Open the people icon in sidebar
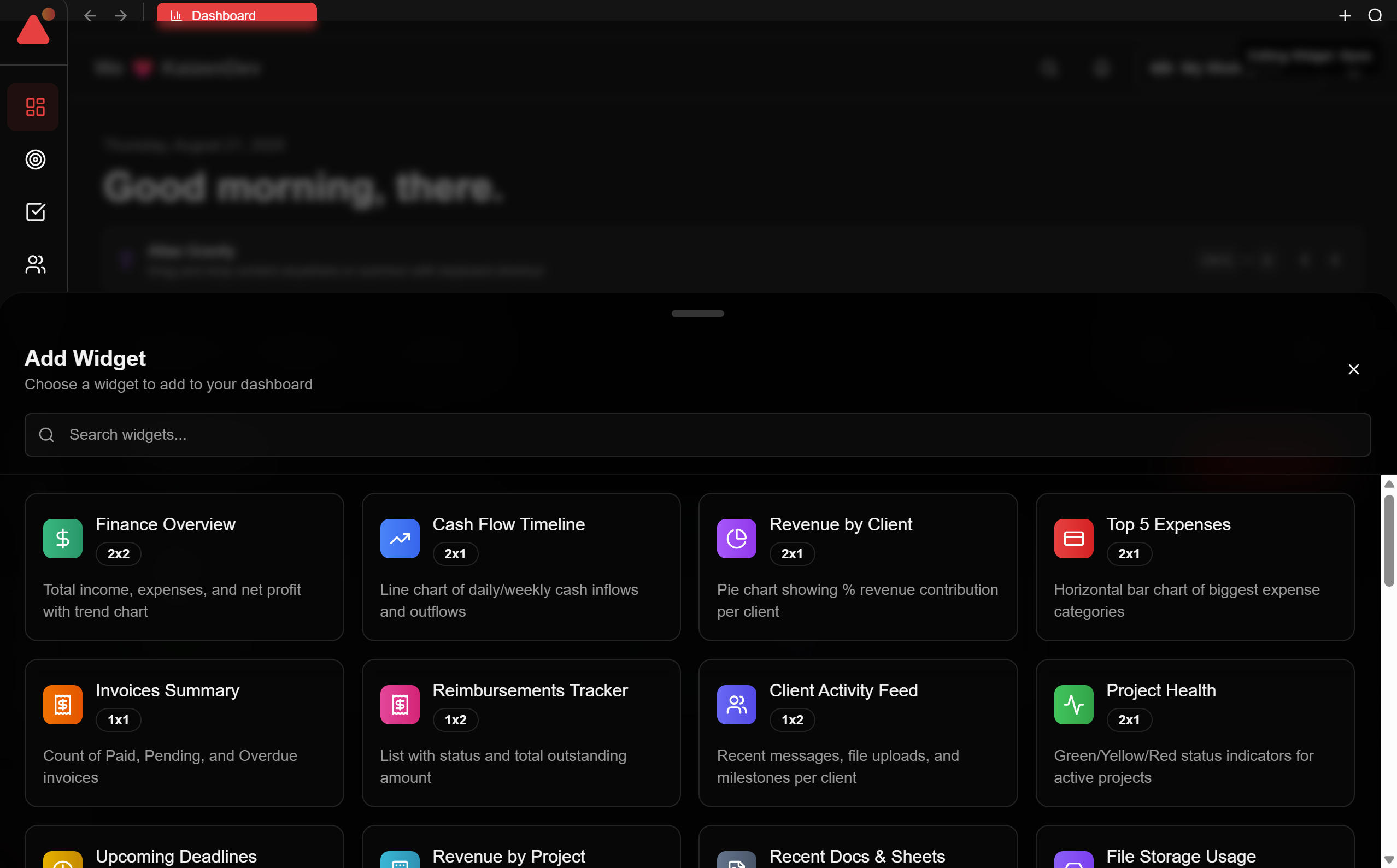This screenshot has width=1397, height=868. 35,264
